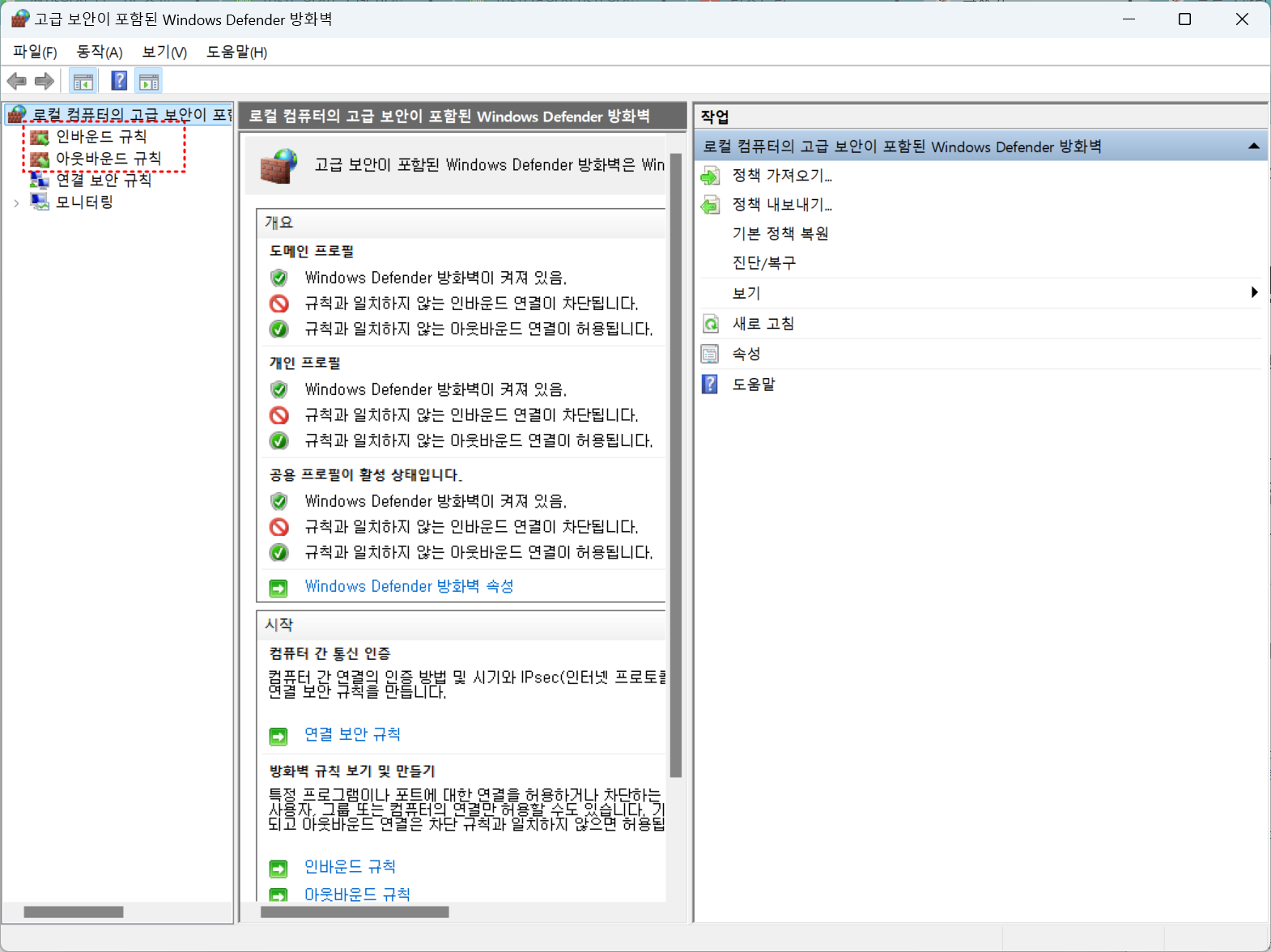This screenshot has width=1271, height=952.
Task: Click the green arrow beside 인바운드 규칙 link
Action: coord(278,869)
